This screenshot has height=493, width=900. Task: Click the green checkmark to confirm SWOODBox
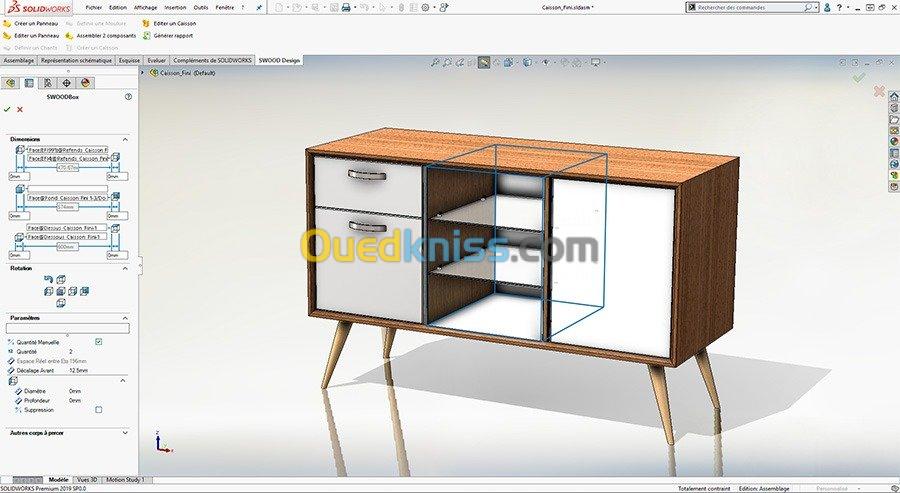(8, 109)
